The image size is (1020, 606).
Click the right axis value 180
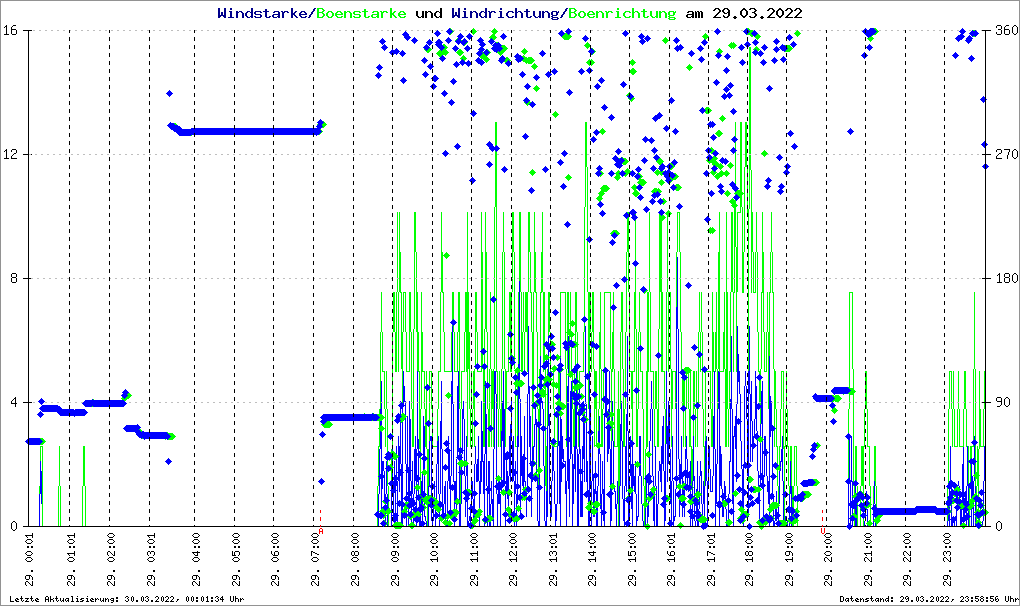(x=1007, y=278)
